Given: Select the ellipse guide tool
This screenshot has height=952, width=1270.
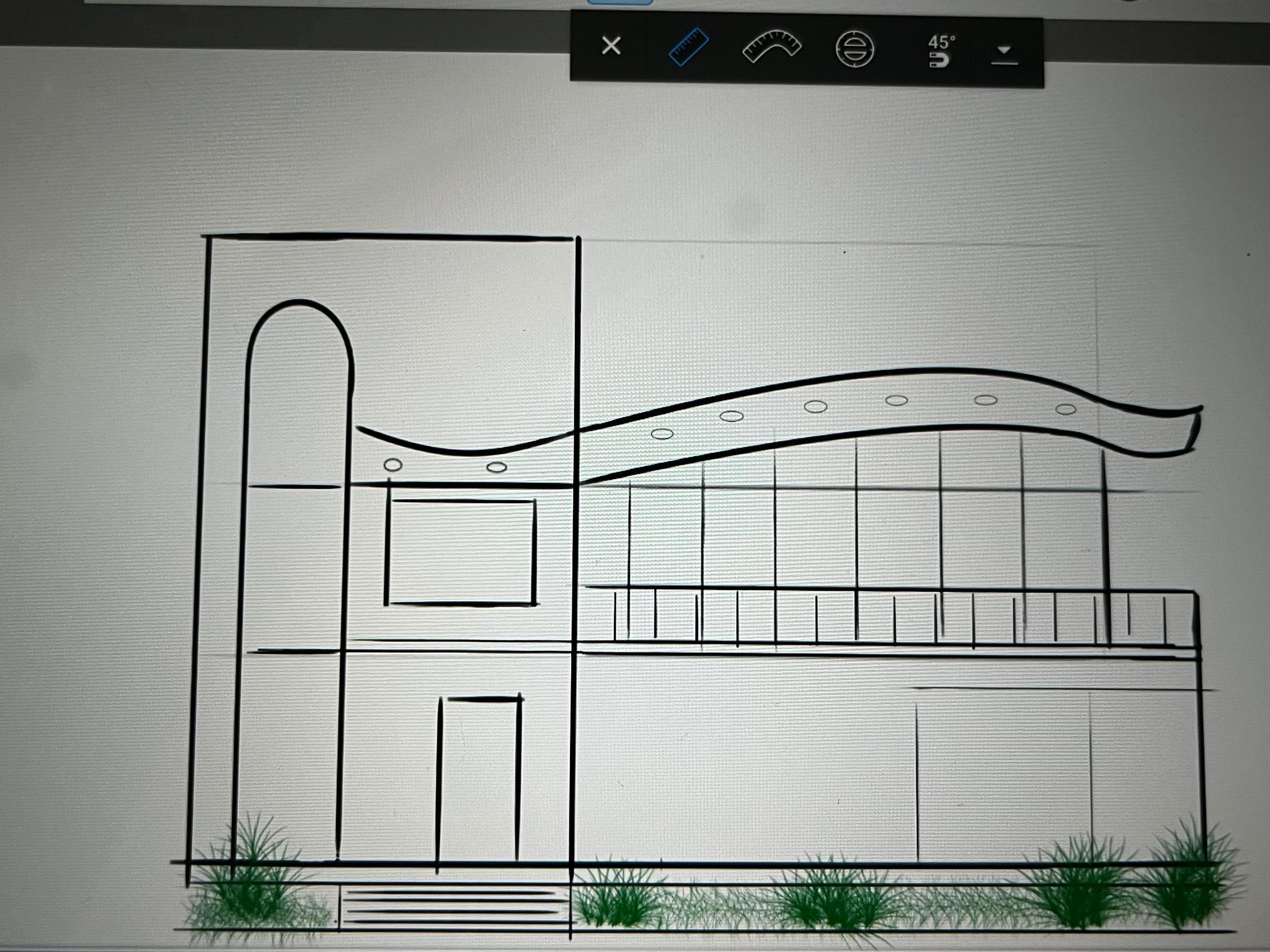Looking at the screenshot, I should [x=855, y=50].
